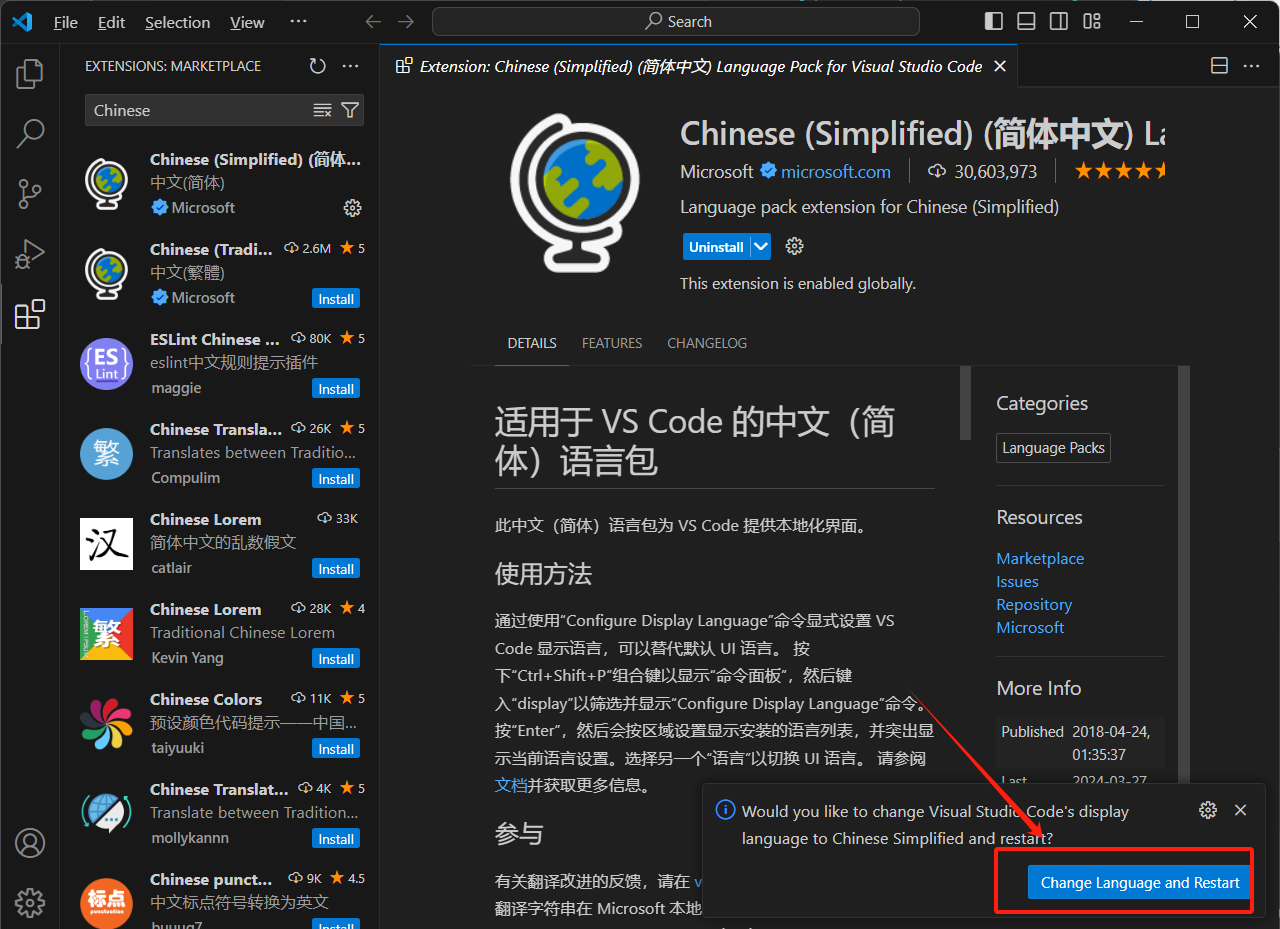Switch to the DETAILS tab
The height and width of the screenshot is (929, 1280).
pyautogui.click(x=532, y=343)
